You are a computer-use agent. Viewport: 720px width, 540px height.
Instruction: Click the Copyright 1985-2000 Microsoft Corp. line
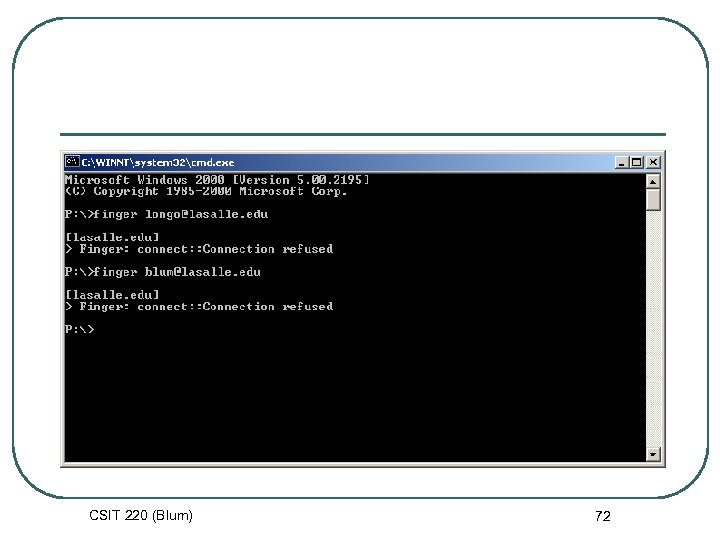pyautogui.click(x=206, y=191)
